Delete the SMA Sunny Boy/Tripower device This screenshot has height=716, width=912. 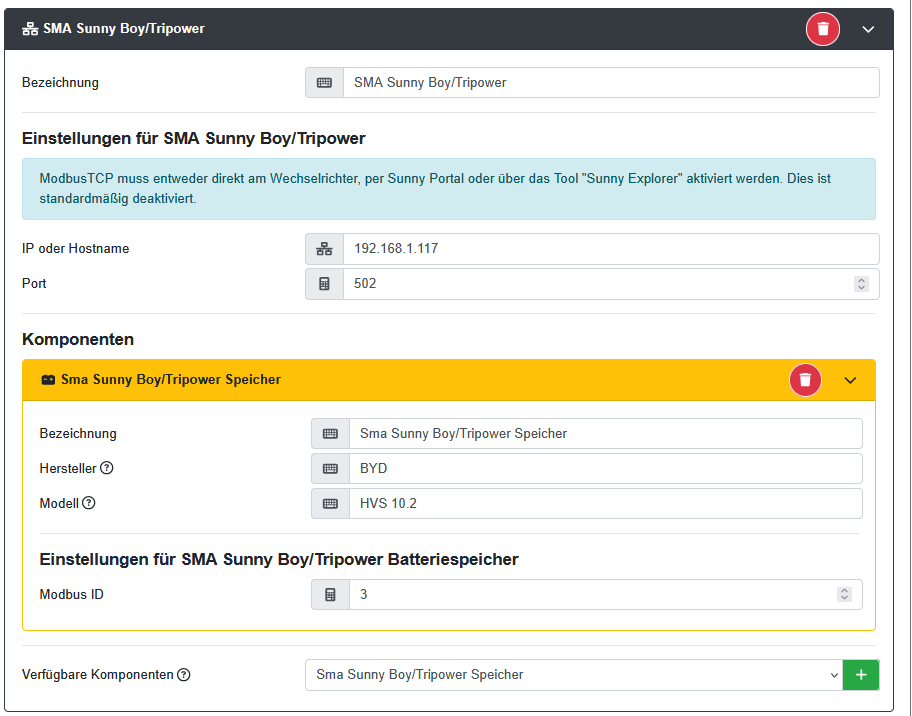click(822, 29)
